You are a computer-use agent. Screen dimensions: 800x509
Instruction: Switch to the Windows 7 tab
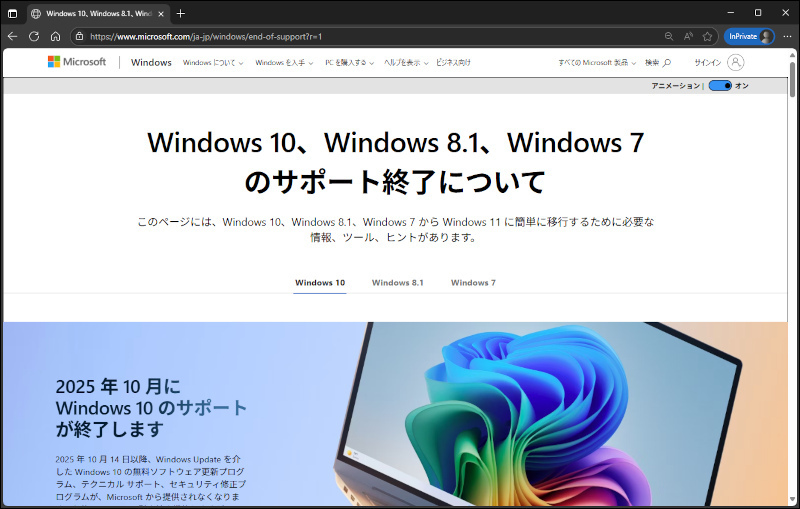coord(473,283)
